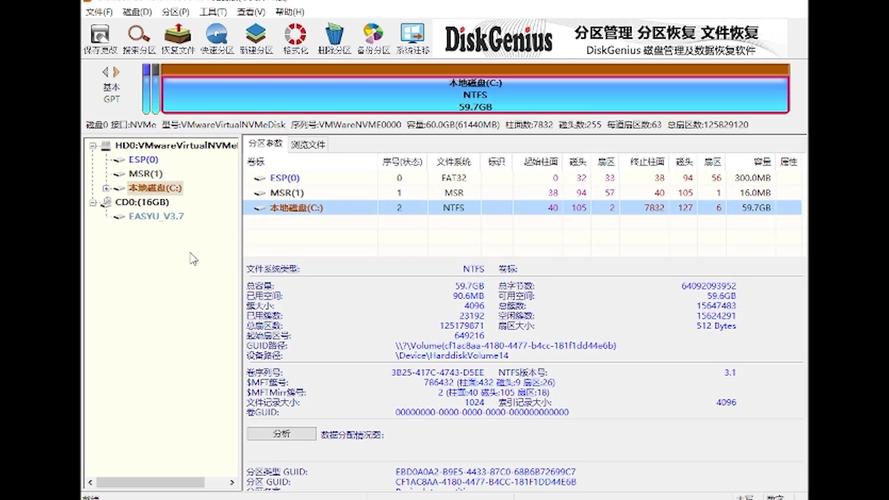Click the 分析 button

(282, 434)
